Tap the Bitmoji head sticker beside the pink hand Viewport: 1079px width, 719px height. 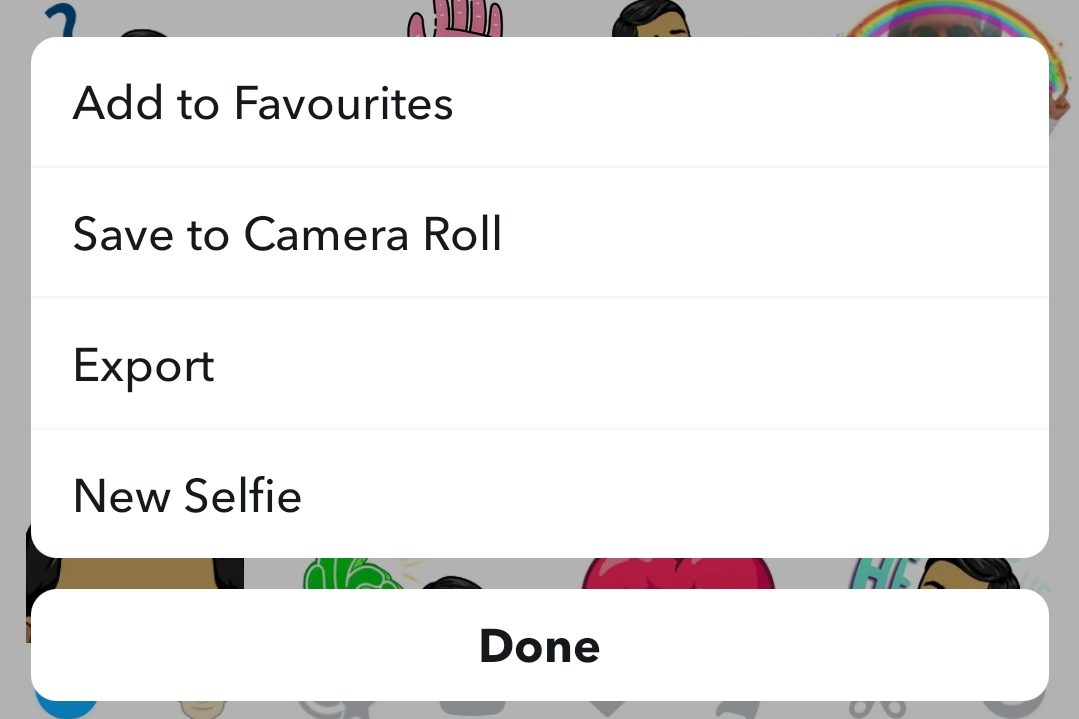650,18
